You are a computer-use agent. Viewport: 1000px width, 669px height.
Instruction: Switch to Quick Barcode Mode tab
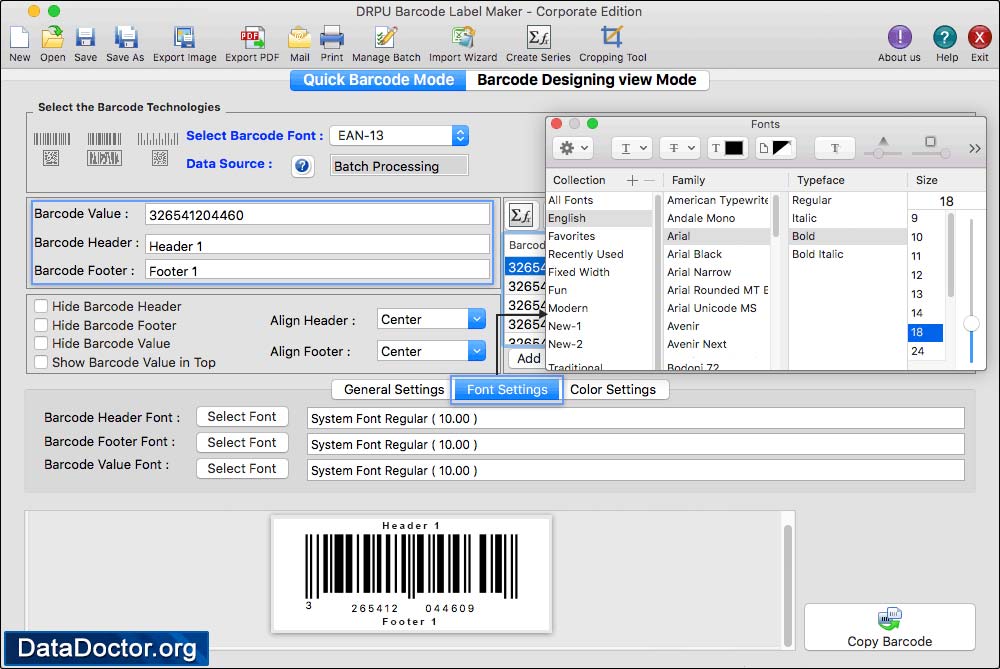[x=378, y=80]
